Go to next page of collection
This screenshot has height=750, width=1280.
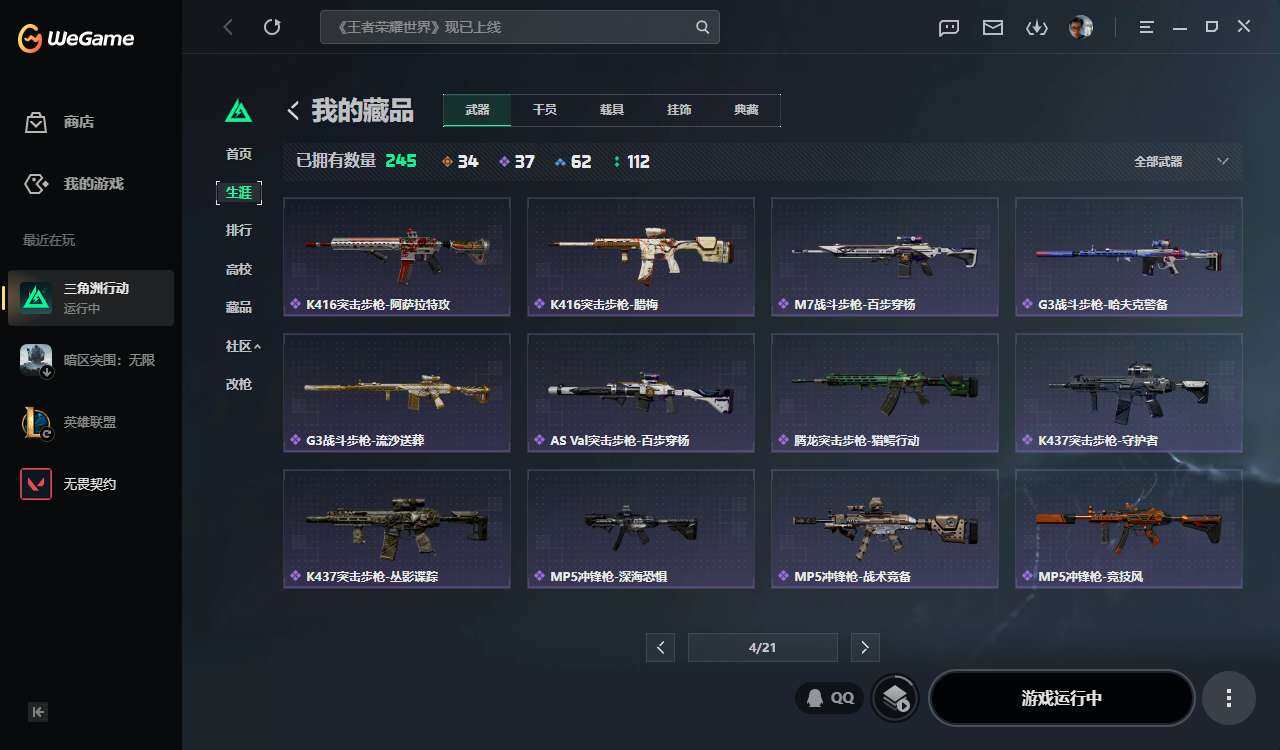click(x=865, y=648)
